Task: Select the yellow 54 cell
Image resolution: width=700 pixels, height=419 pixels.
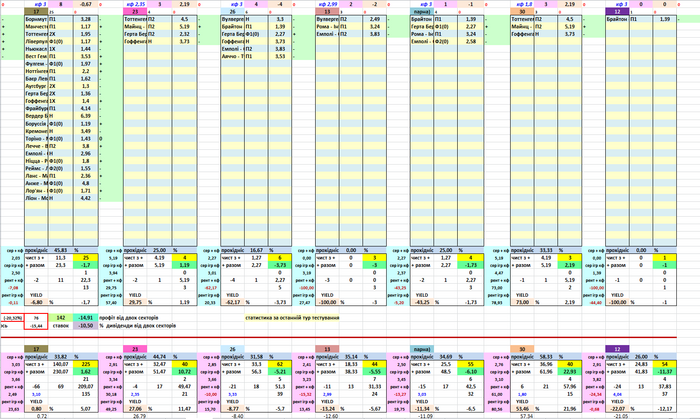Action: tap(664, 364)
